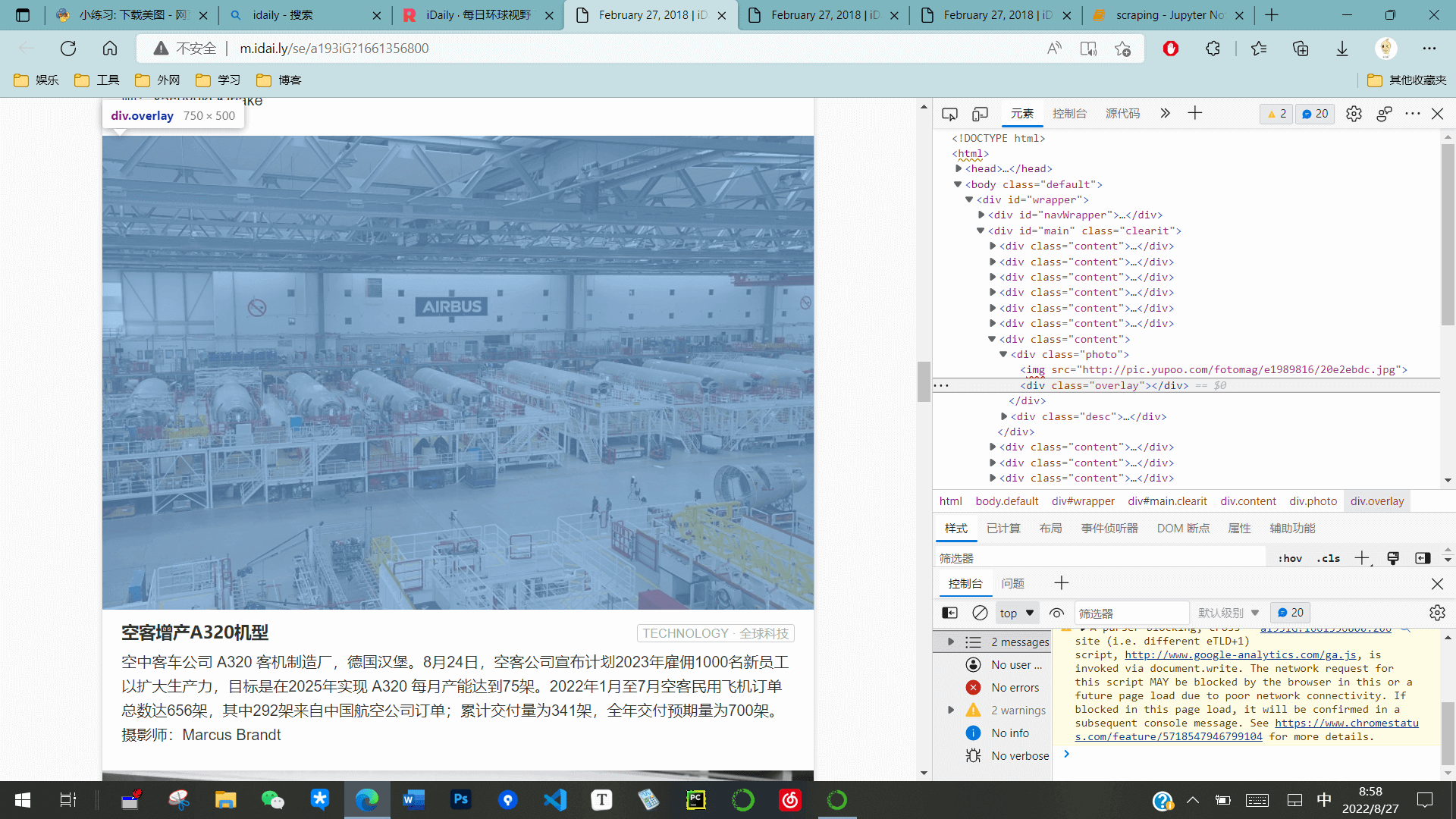Click the red ad blocker extension icon
Viewport: 1456px width, 819px height.
[1171, 49]
